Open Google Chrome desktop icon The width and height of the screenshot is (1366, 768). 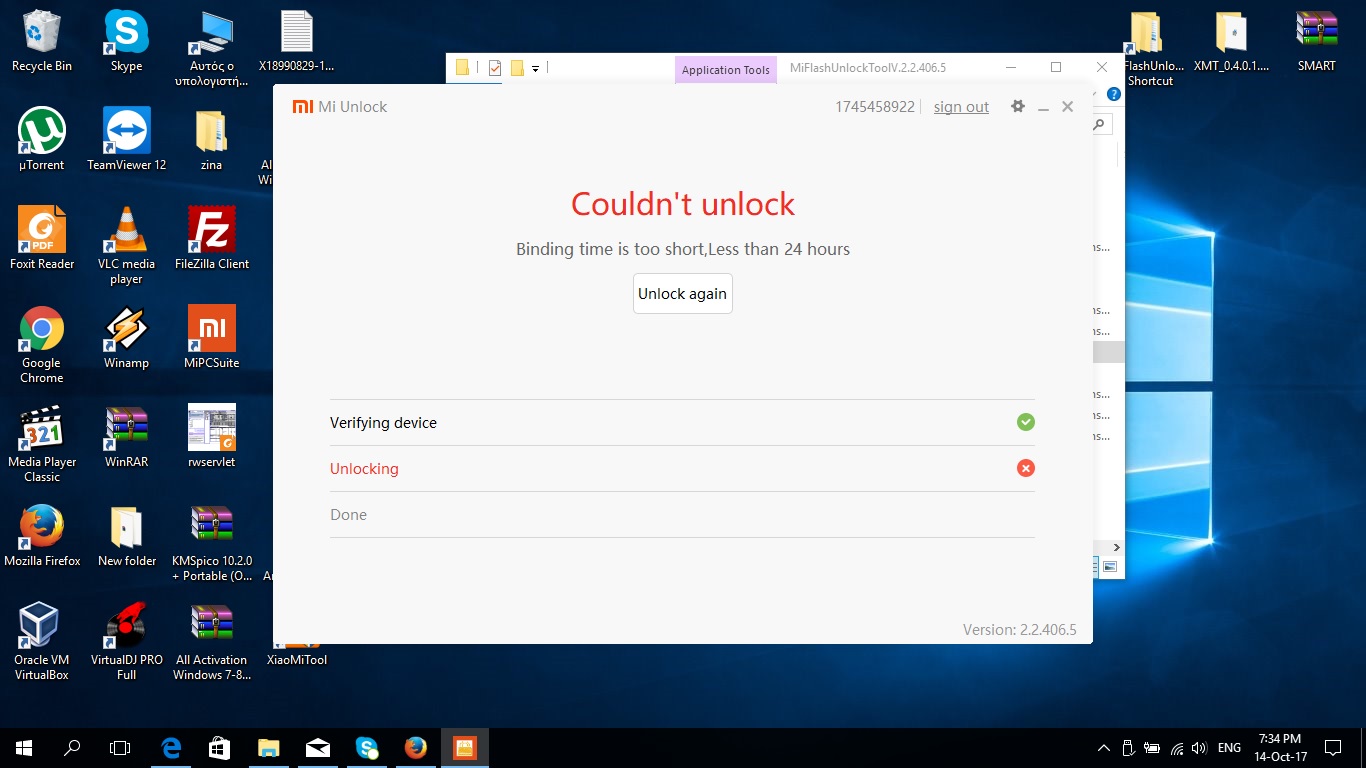click(42, 336)
